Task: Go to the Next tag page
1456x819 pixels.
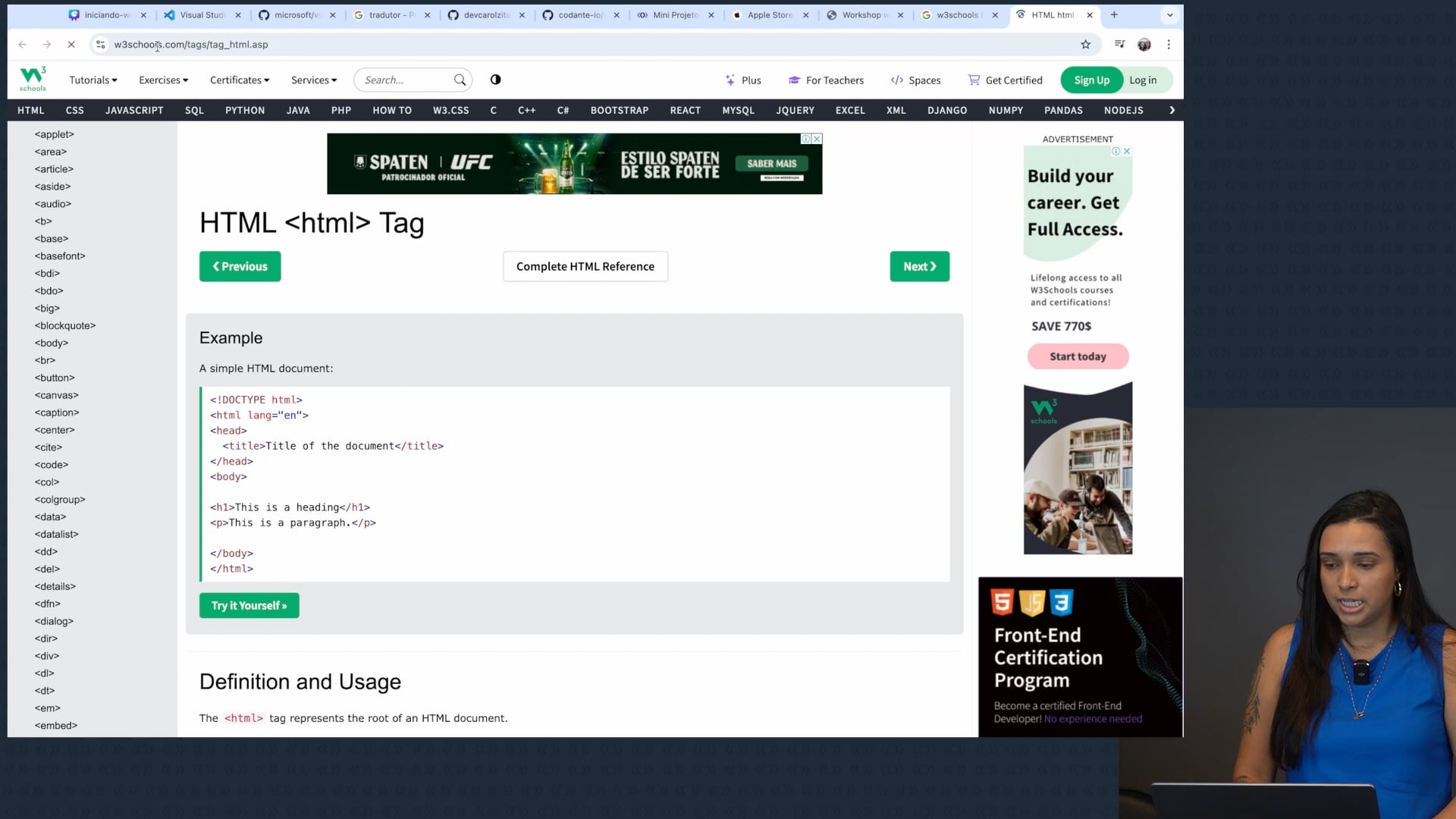Action: click(x=919, y=266)
